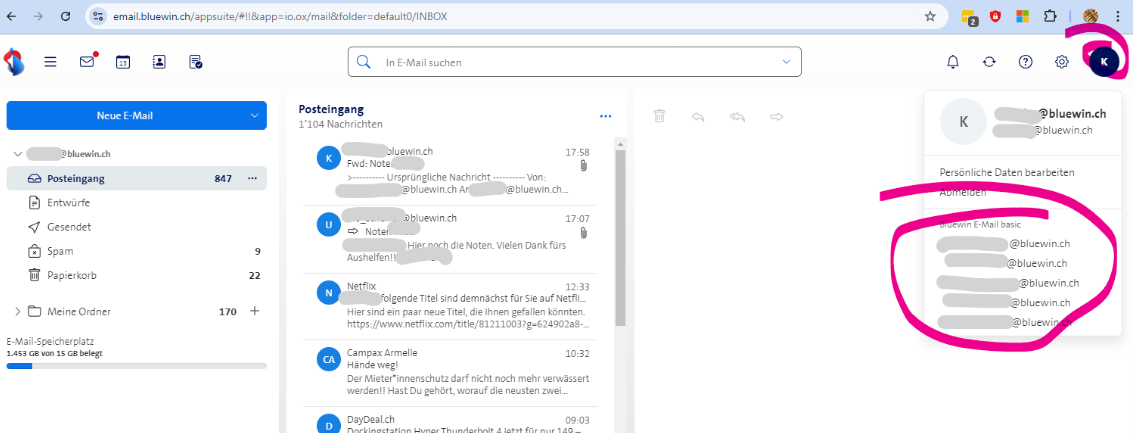
Task: Click the Netflix sender avatar N
Action: coord(328,292)
